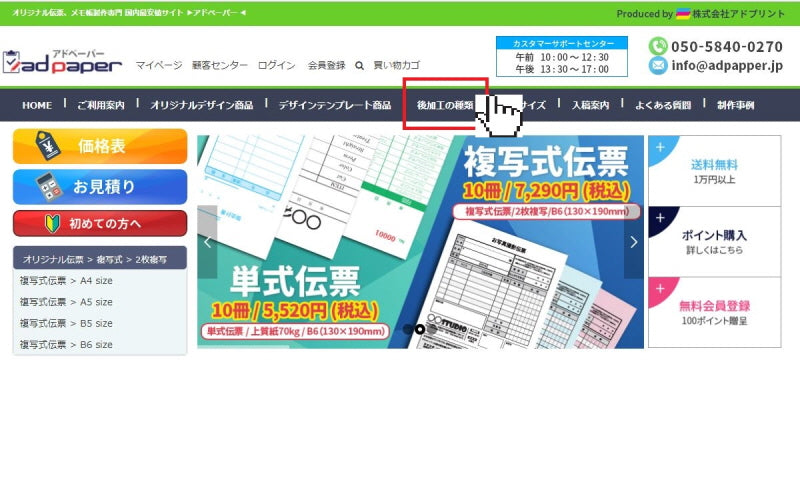This screenshot has width=800, height=480.
Task: Click info@adpapper.jp email address
Action: tap(727, 66)
